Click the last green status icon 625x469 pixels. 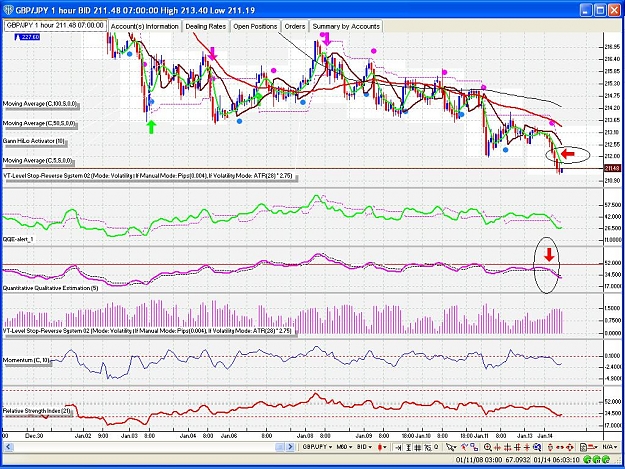[x=606, y=460]
